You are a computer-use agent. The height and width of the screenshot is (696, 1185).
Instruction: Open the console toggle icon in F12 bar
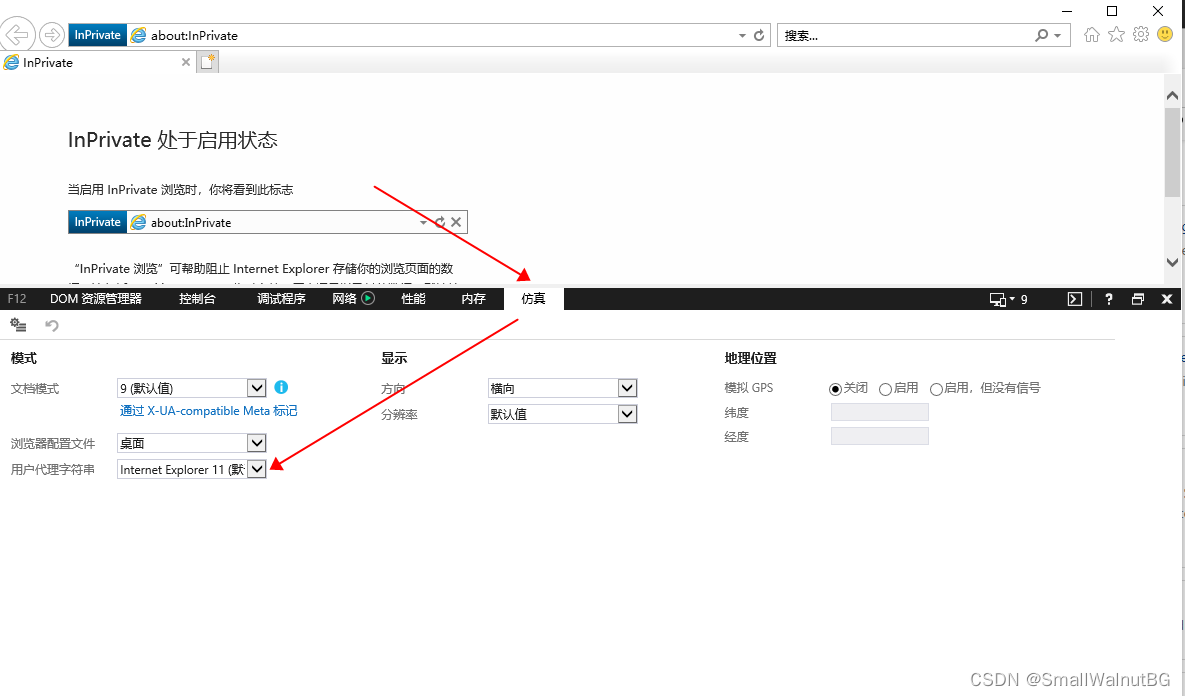[x=1075, y=299]
